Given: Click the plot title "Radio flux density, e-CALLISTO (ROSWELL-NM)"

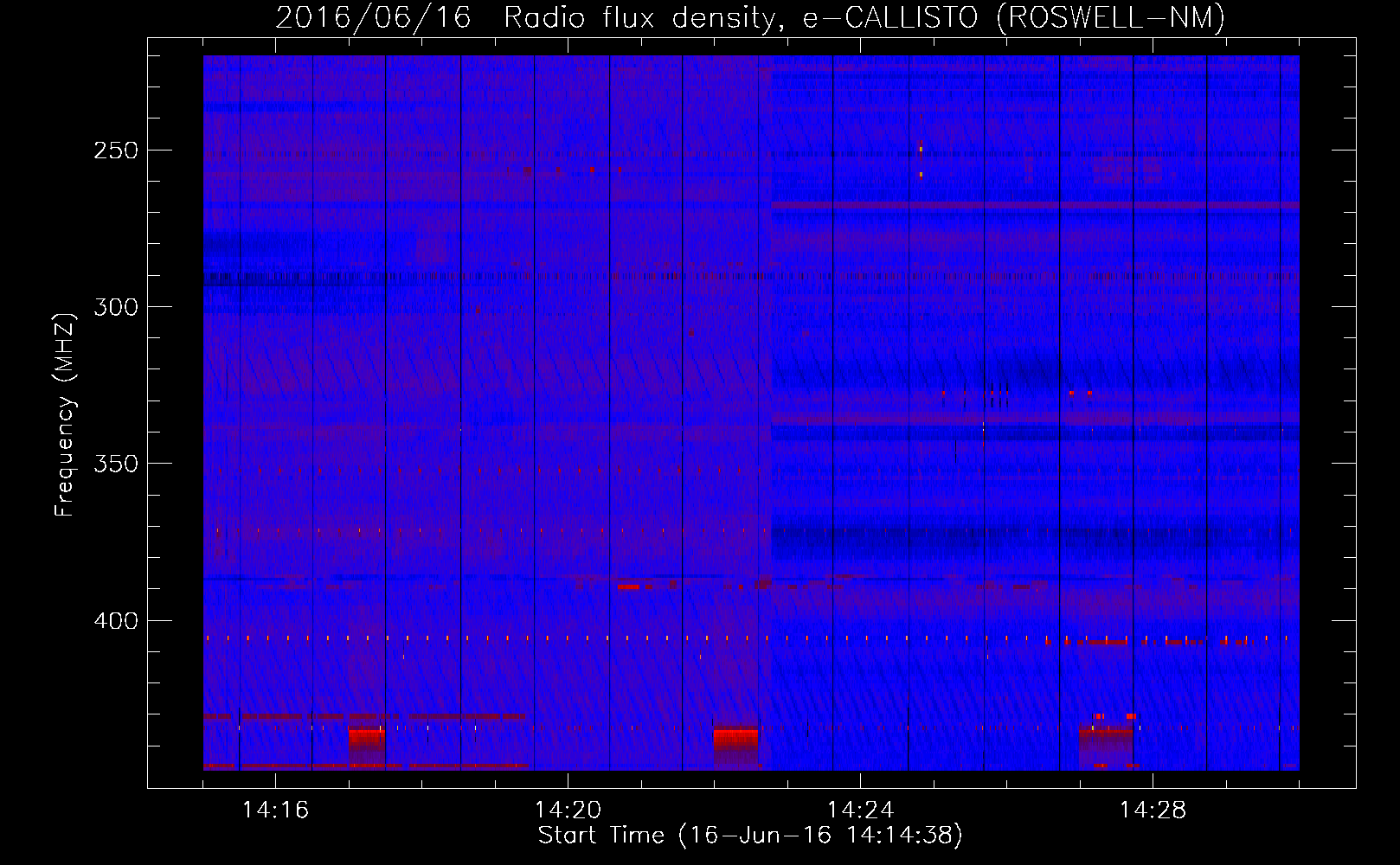Looking at the screenshot, I should 864,18.
